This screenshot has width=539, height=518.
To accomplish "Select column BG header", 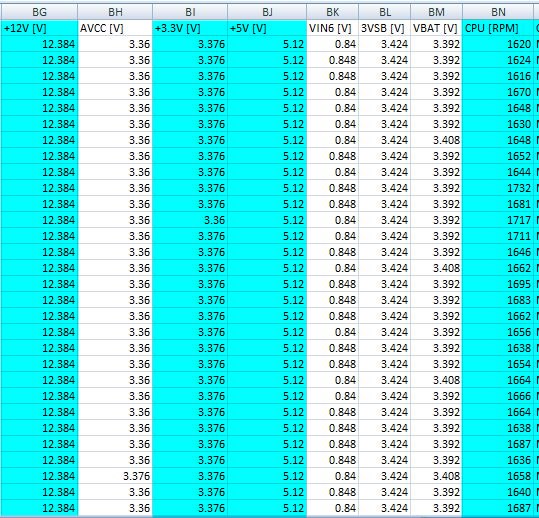I will [40, 12].
